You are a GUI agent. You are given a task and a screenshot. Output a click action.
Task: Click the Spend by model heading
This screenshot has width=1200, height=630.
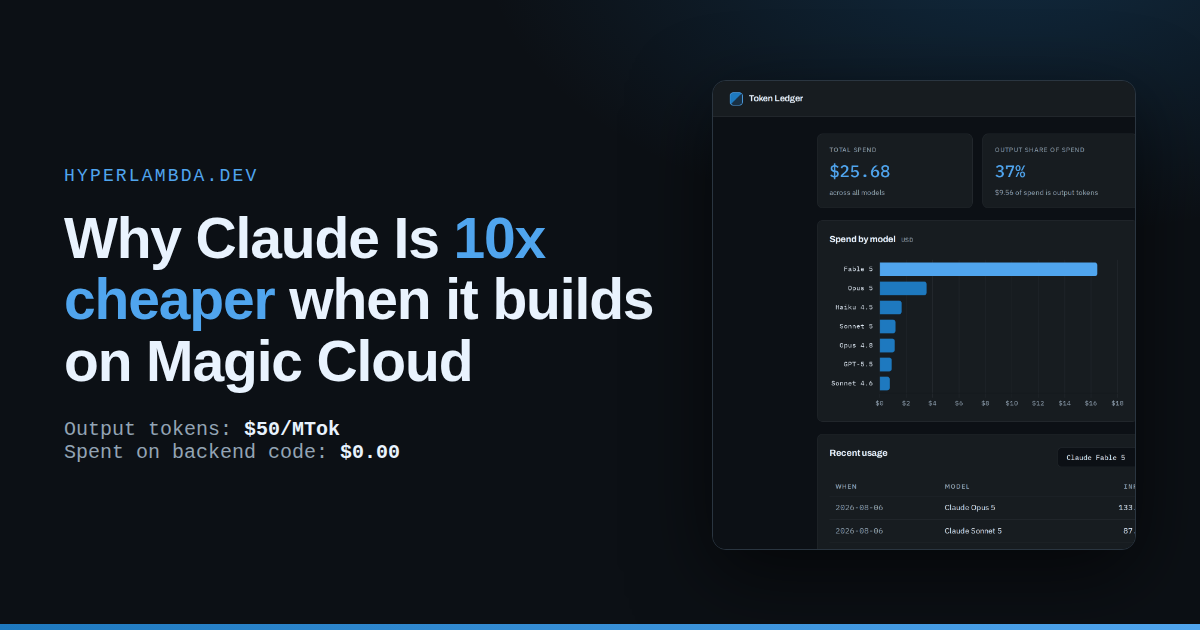pyautogui.click(x=861, y=239)
